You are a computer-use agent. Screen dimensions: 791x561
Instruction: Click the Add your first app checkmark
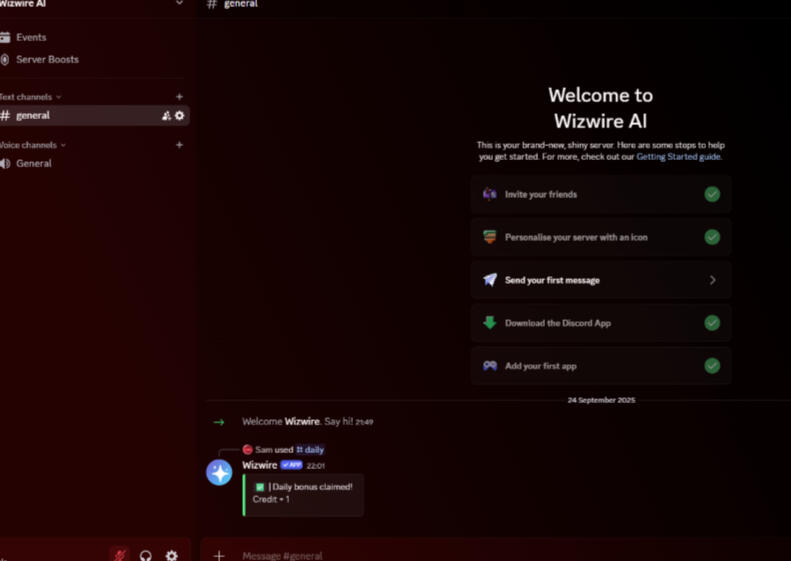tap(712, 366)
